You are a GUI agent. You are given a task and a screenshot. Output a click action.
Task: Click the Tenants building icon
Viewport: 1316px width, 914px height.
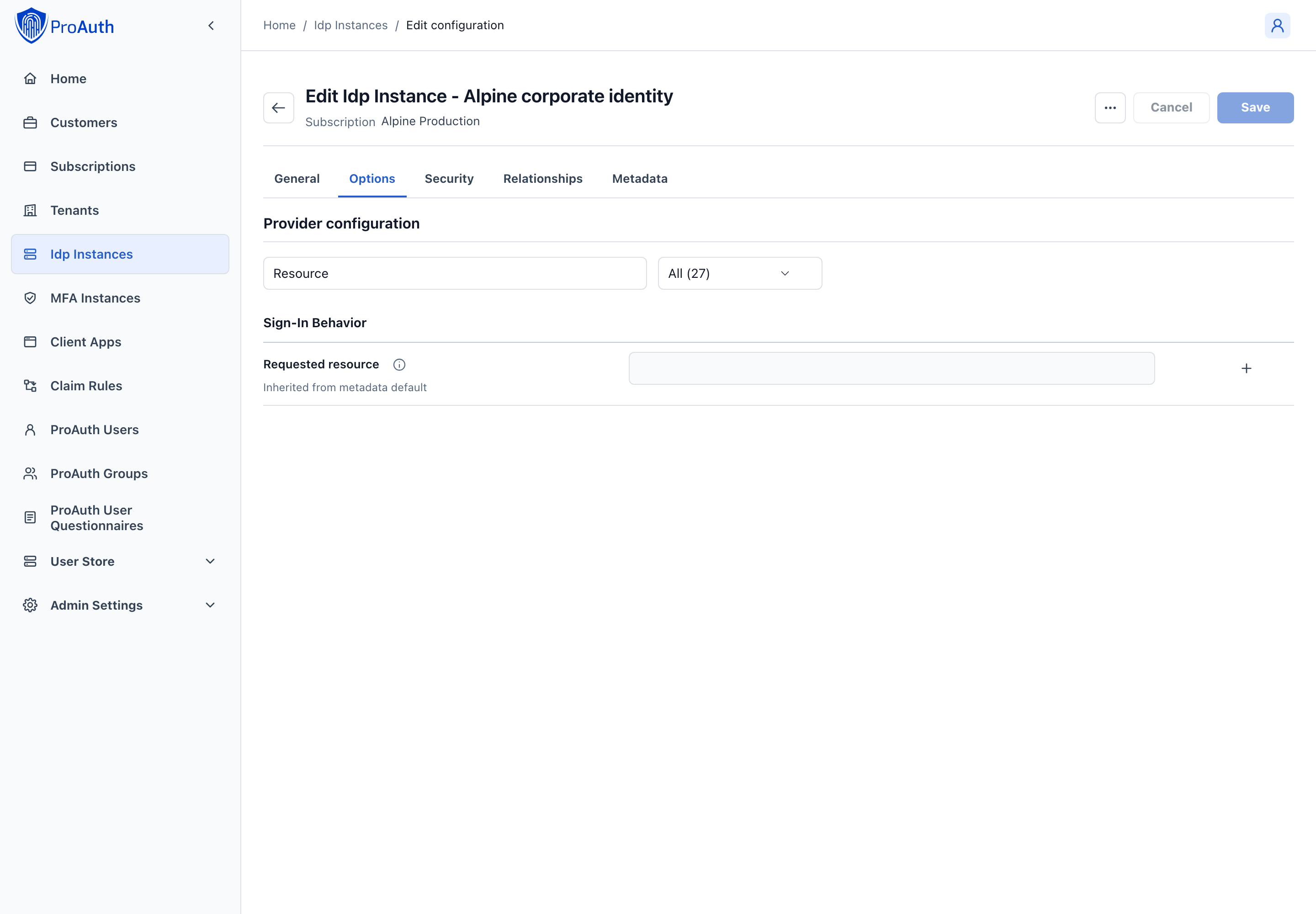pos(30,210)
